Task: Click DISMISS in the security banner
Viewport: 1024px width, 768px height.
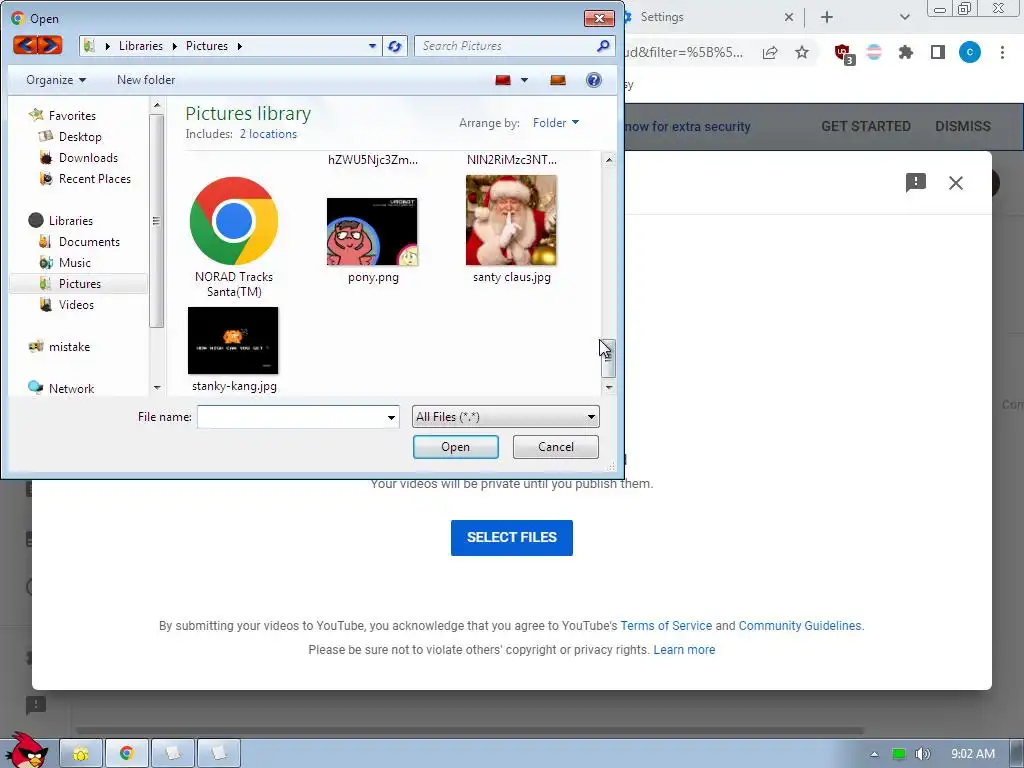Action: [963, 126]
